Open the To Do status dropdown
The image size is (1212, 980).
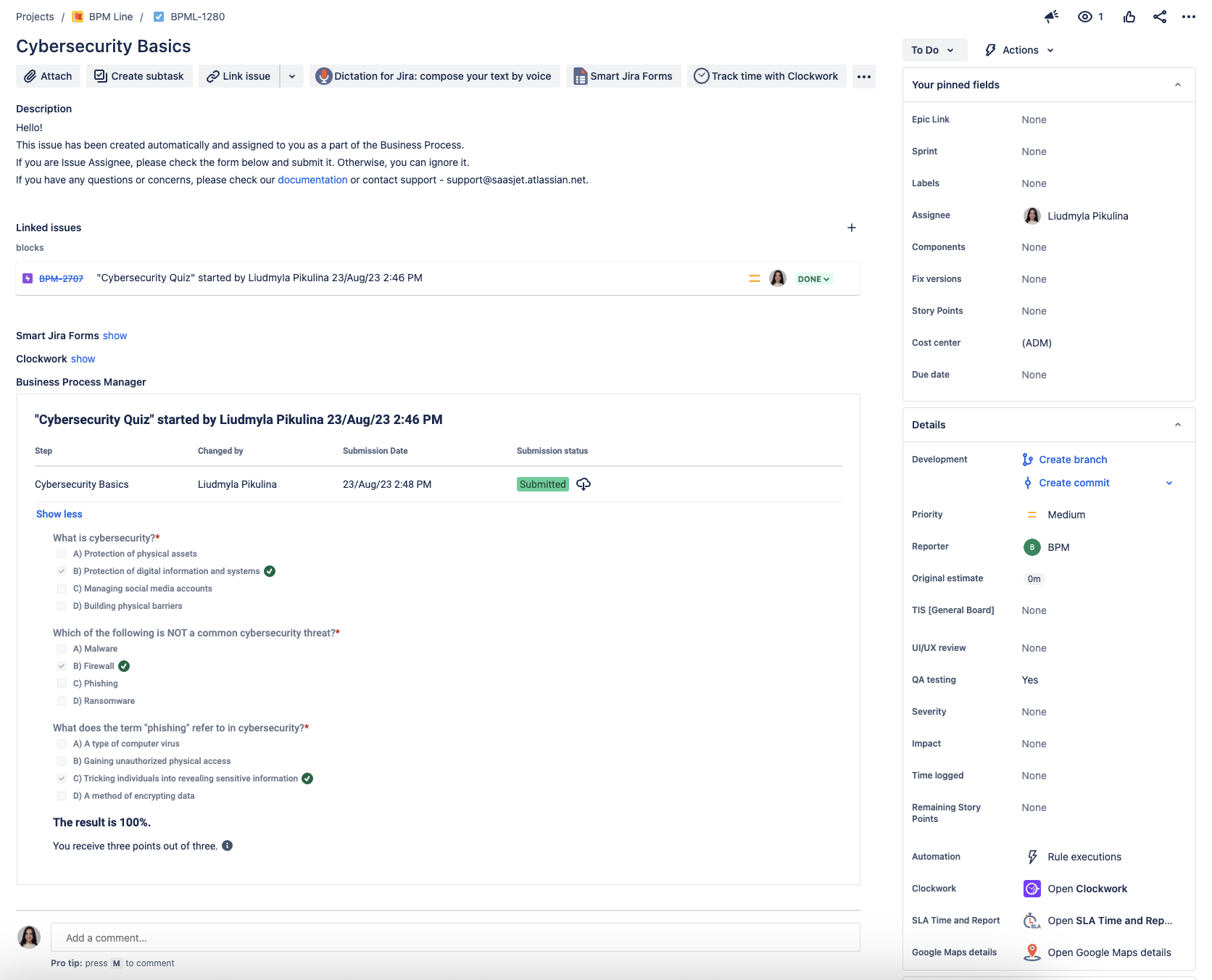pos(934,50)
